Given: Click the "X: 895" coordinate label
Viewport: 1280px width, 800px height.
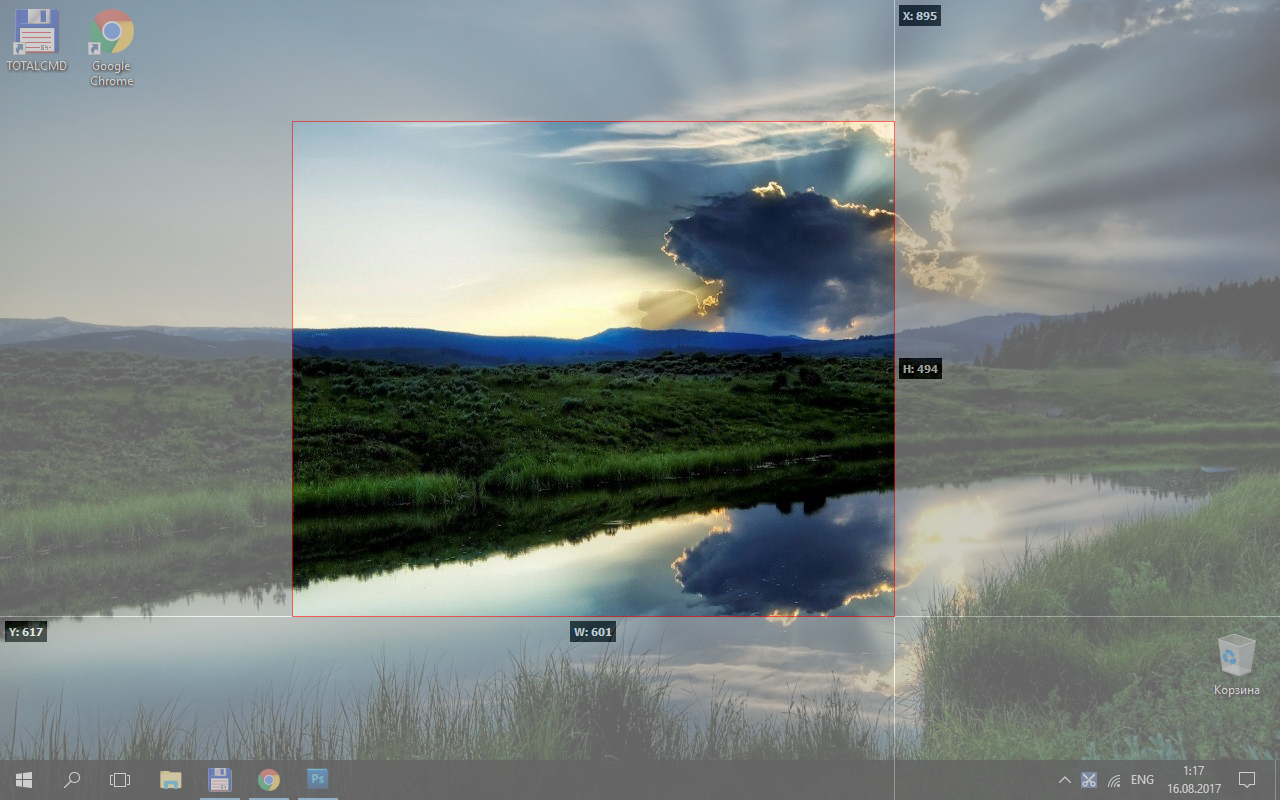Looking at the screenshot, I should [x=920, y=16].
